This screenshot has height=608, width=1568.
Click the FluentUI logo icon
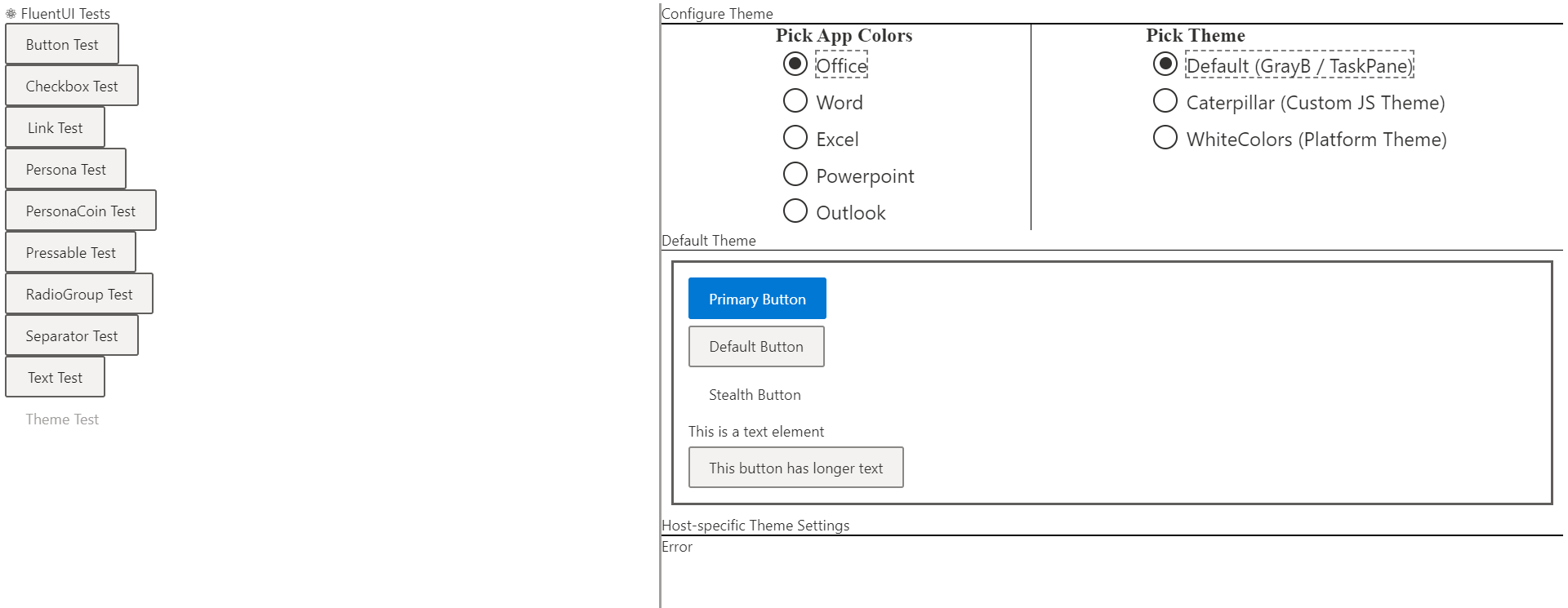[x=11, y=13]
